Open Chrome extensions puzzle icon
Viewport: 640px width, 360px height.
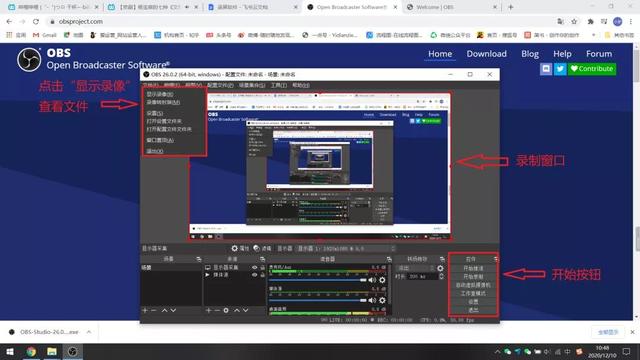[590, 21]
